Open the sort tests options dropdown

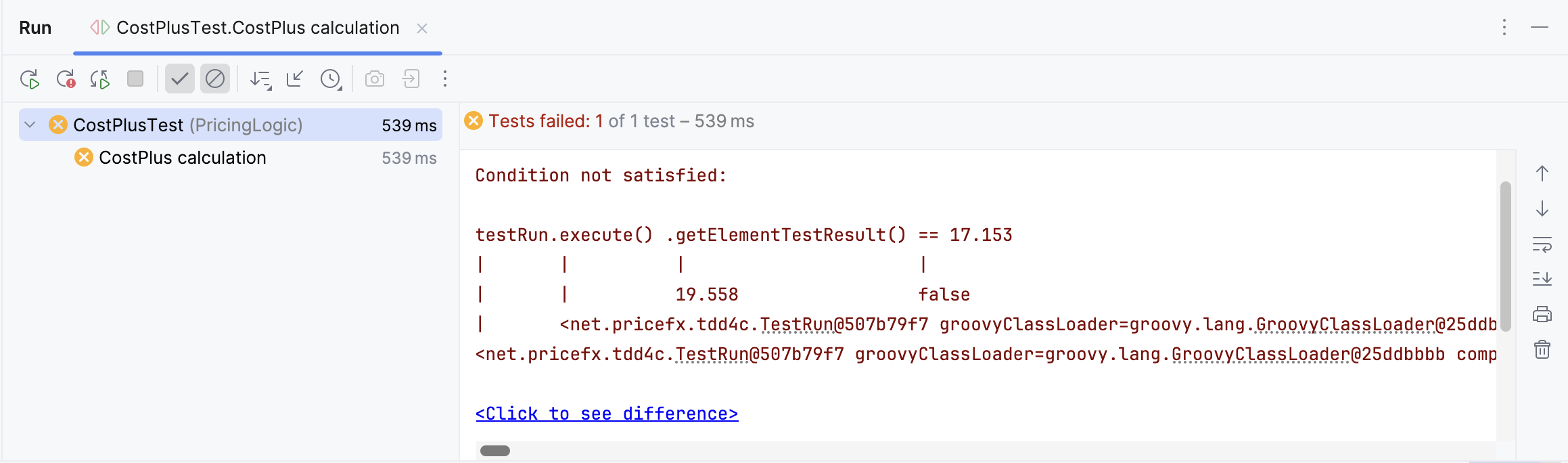click(260, 79)
